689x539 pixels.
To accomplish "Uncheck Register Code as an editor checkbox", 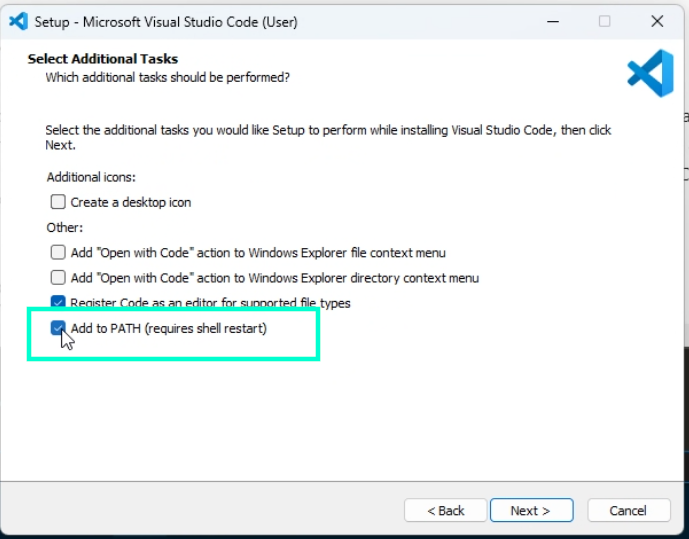I will point(58,303).
